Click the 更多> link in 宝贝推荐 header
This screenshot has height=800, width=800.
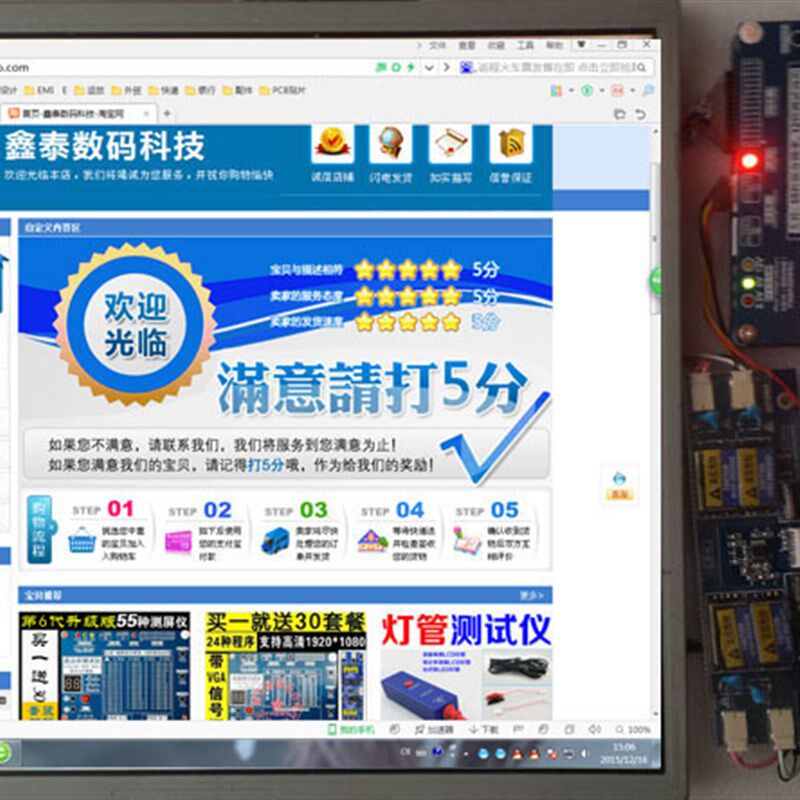coord(532,595)
